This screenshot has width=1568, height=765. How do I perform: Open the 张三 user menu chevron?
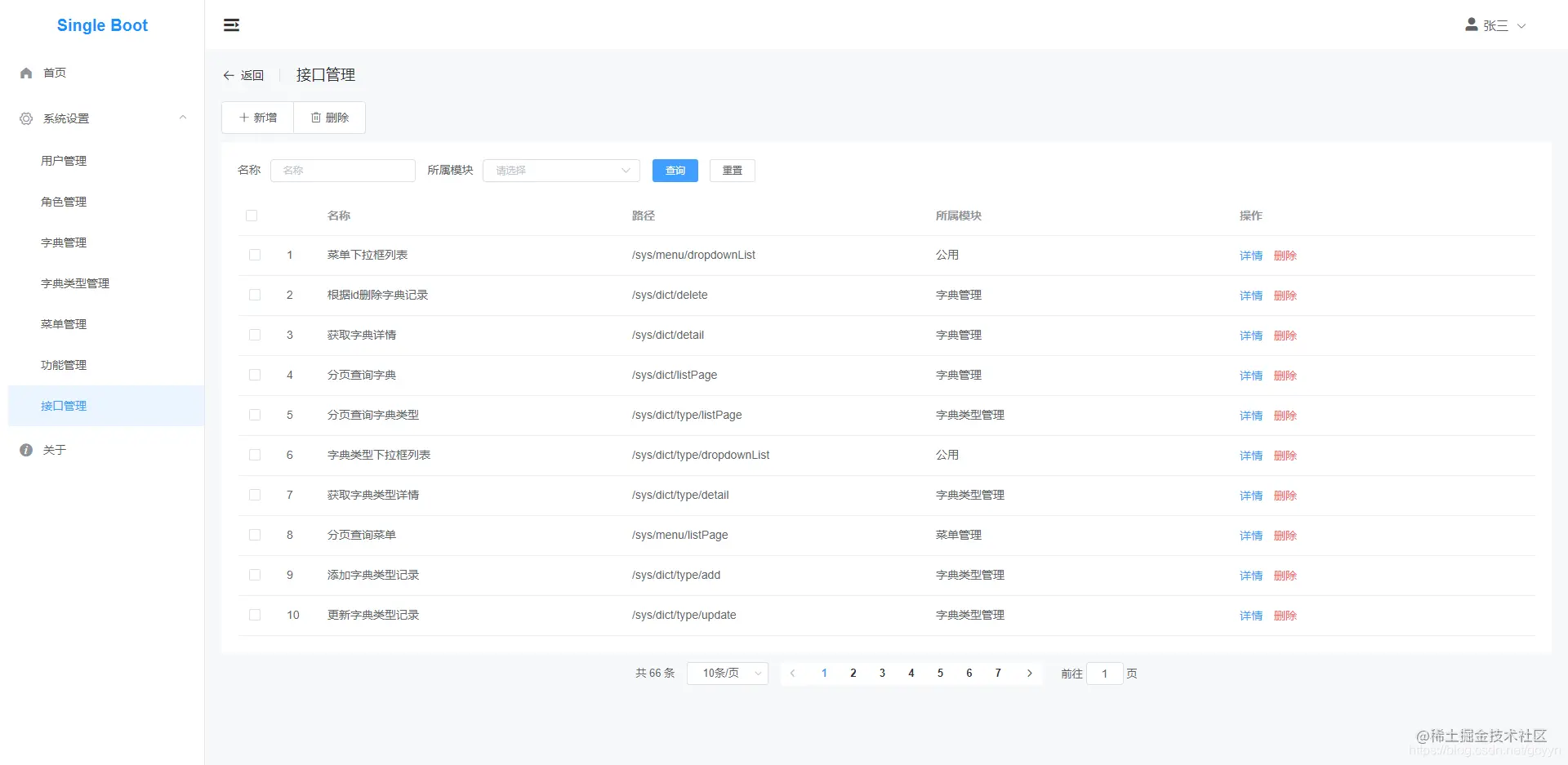[x=1521, y=26]
